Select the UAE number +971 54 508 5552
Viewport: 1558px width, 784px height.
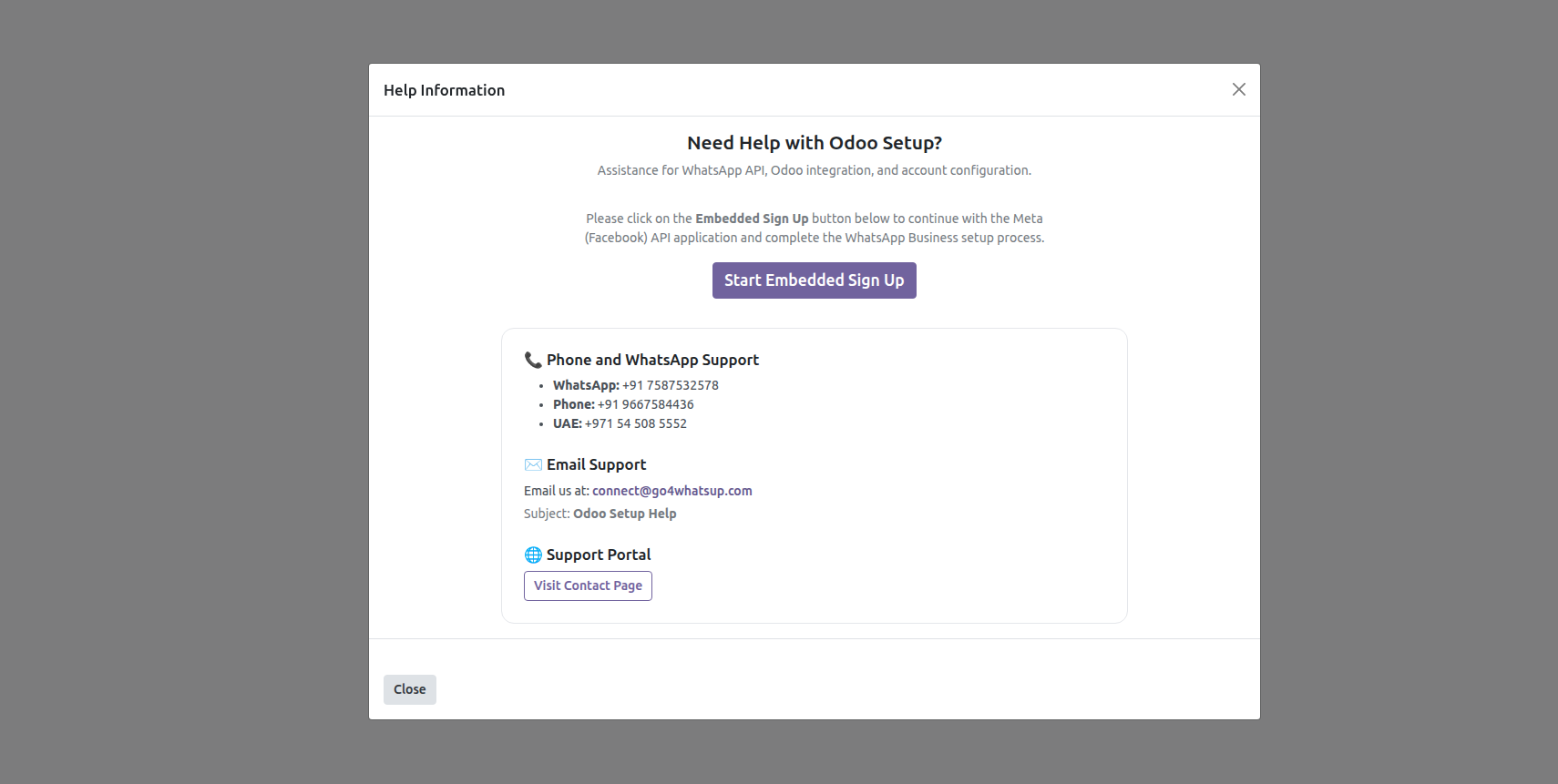(635, 423)
